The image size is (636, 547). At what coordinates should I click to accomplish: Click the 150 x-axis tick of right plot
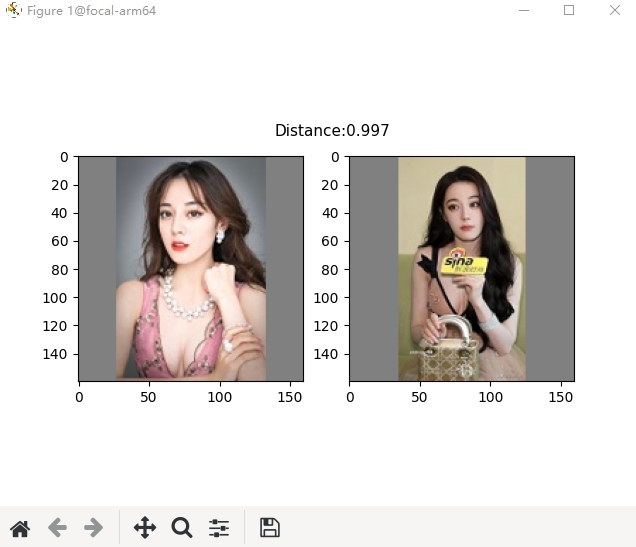click(x=559, y=397)
